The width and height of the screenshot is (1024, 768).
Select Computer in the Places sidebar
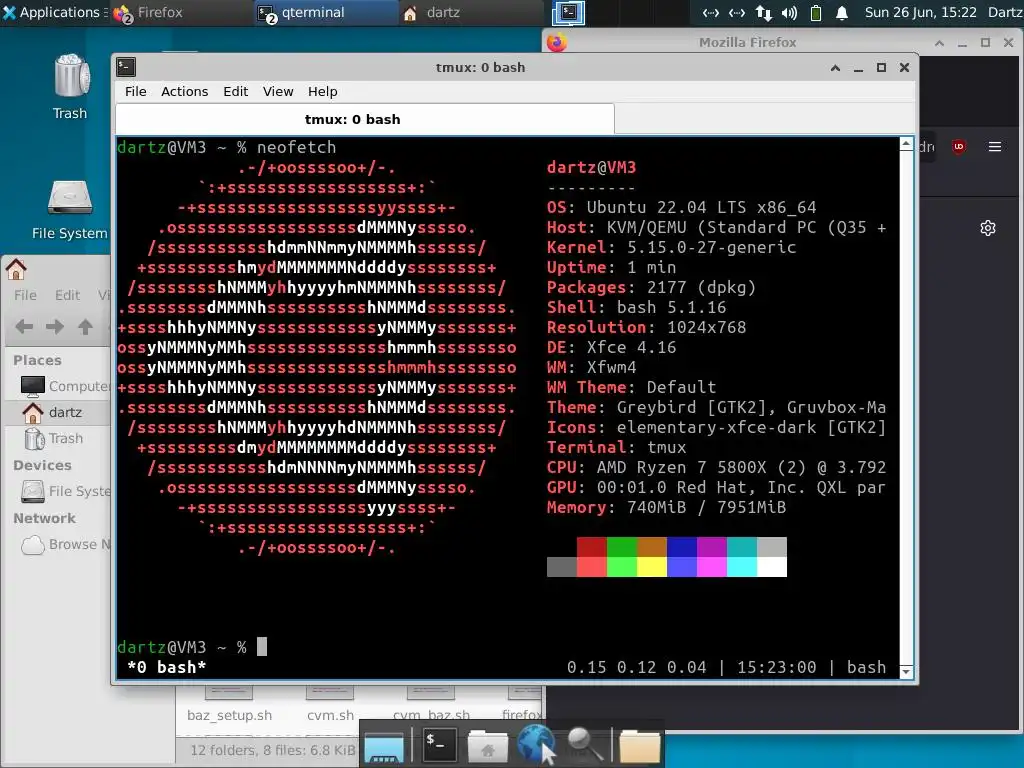[59, 386]
